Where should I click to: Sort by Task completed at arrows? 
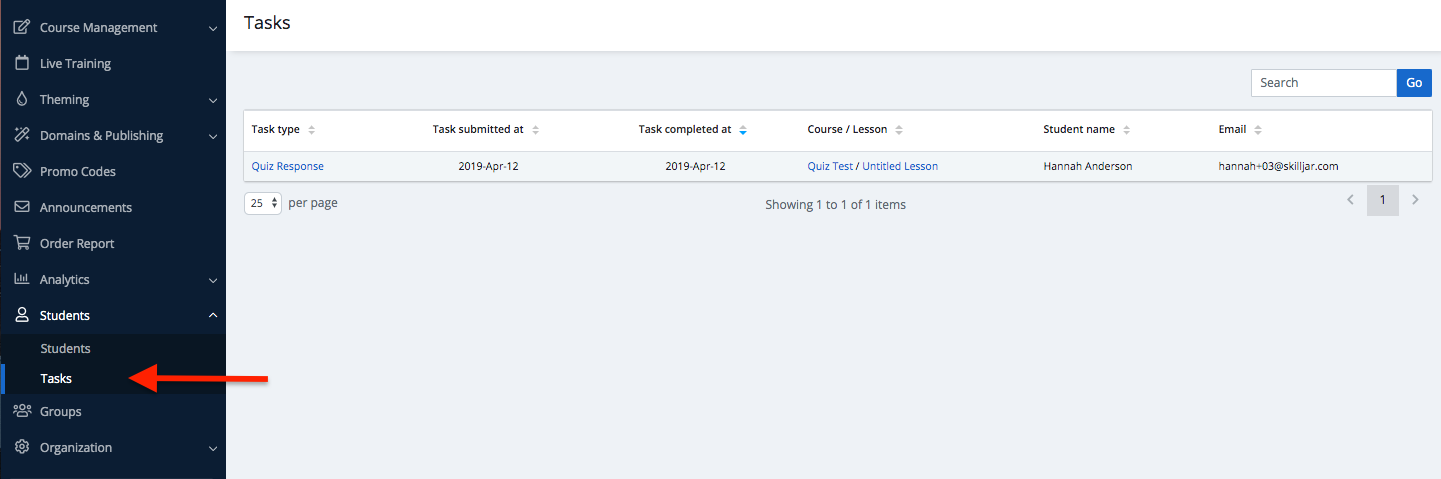(742, 130)
